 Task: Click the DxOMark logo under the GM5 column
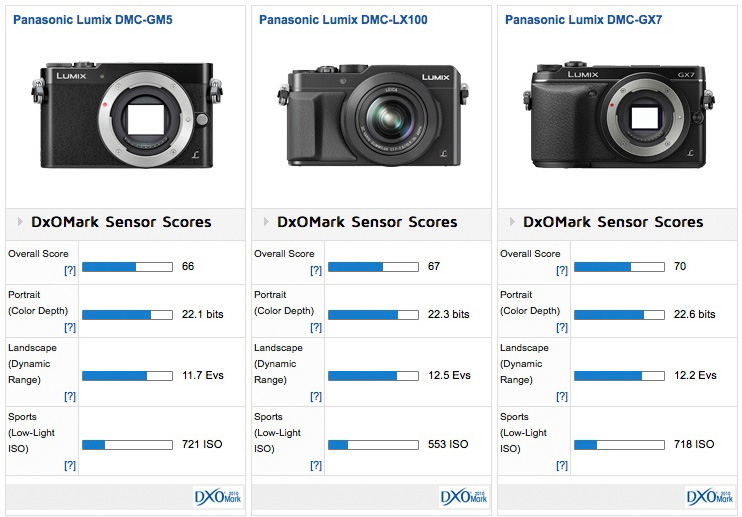[218, 497]
